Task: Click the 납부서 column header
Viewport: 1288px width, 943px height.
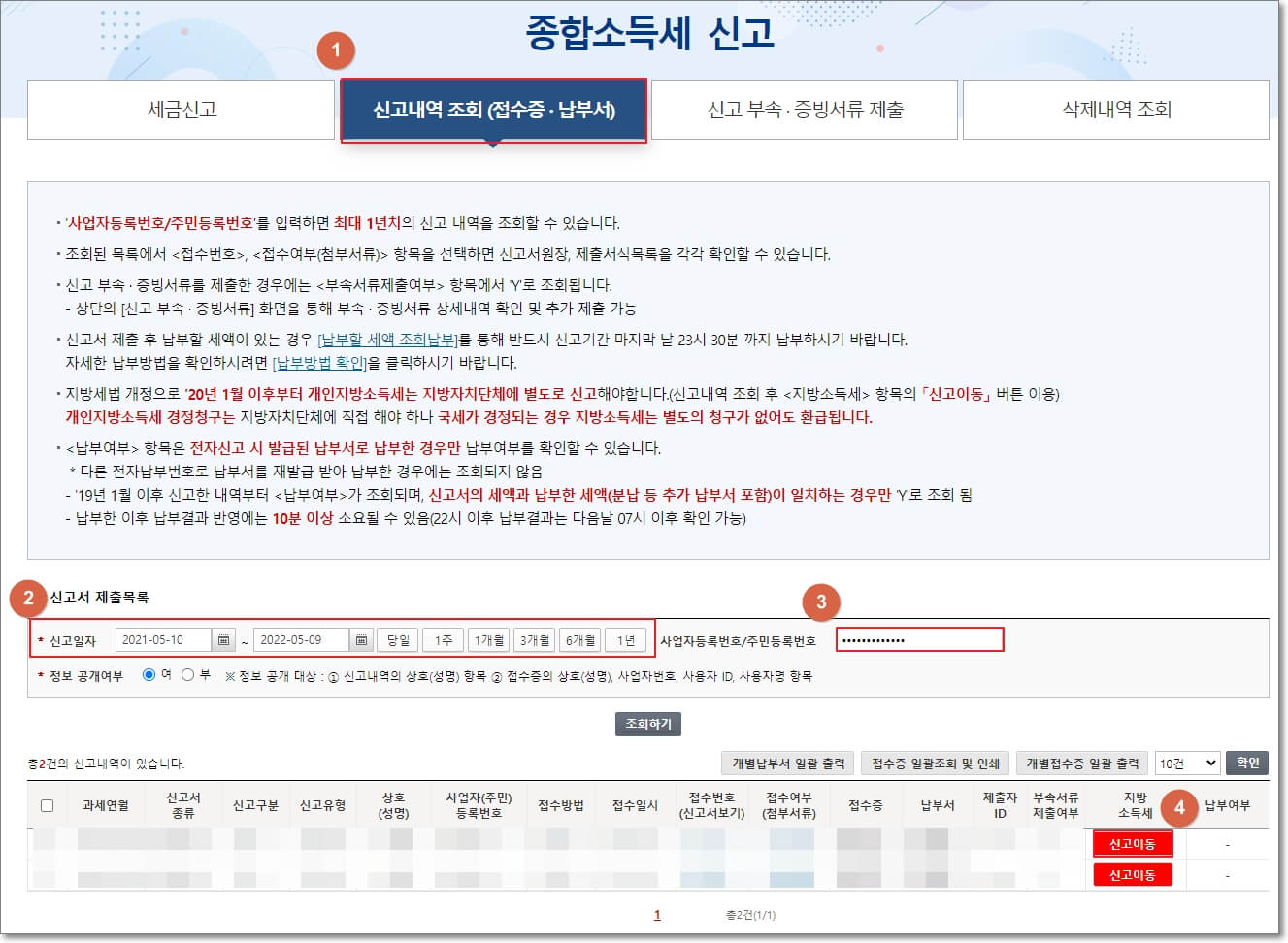Action: (938, 805)
